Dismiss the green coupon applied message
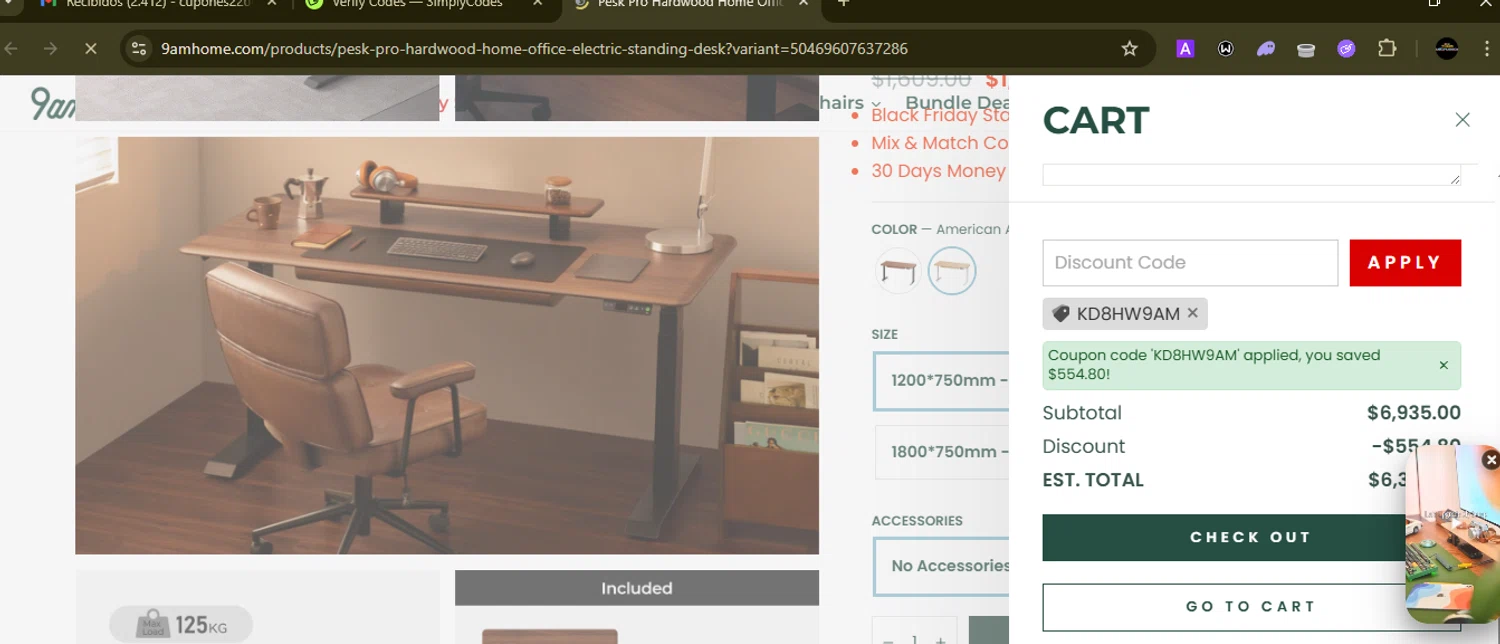This screenshot has width=1500, height=644. [x=1443, y=365]
